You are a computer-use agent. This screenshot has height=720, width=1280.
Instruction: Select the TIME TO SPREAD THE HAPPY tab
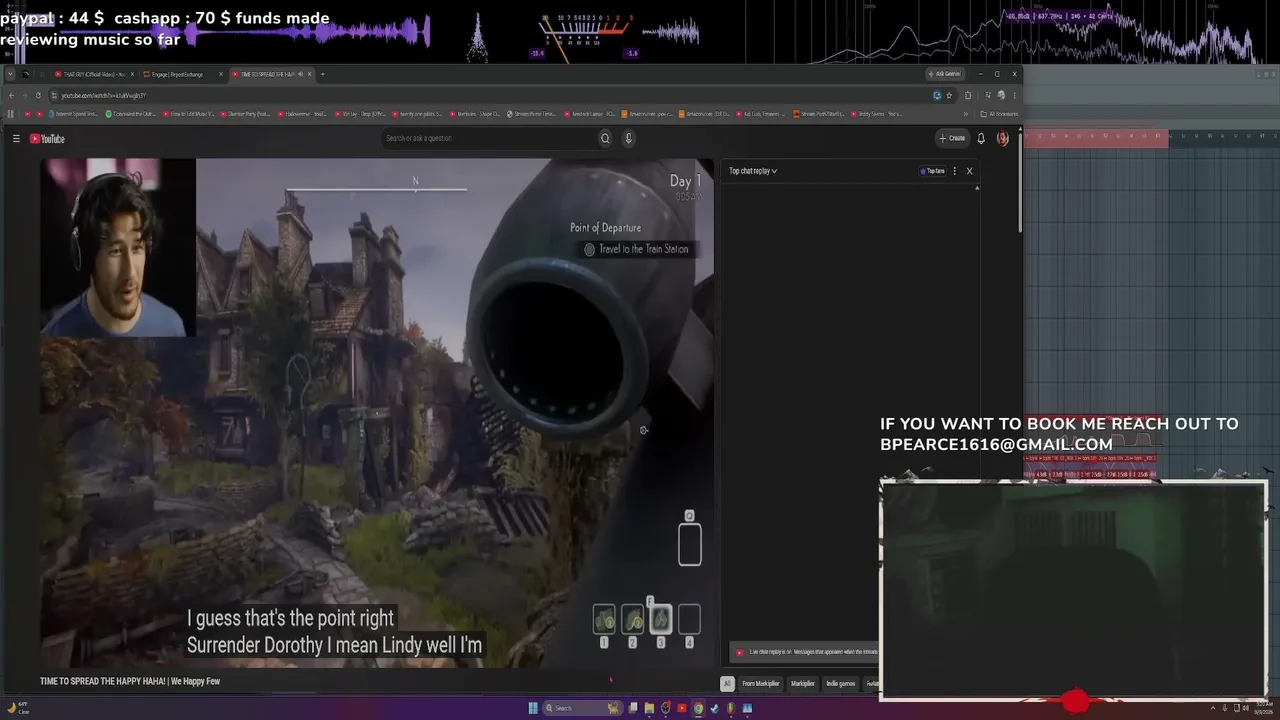(x=271, y=74)
